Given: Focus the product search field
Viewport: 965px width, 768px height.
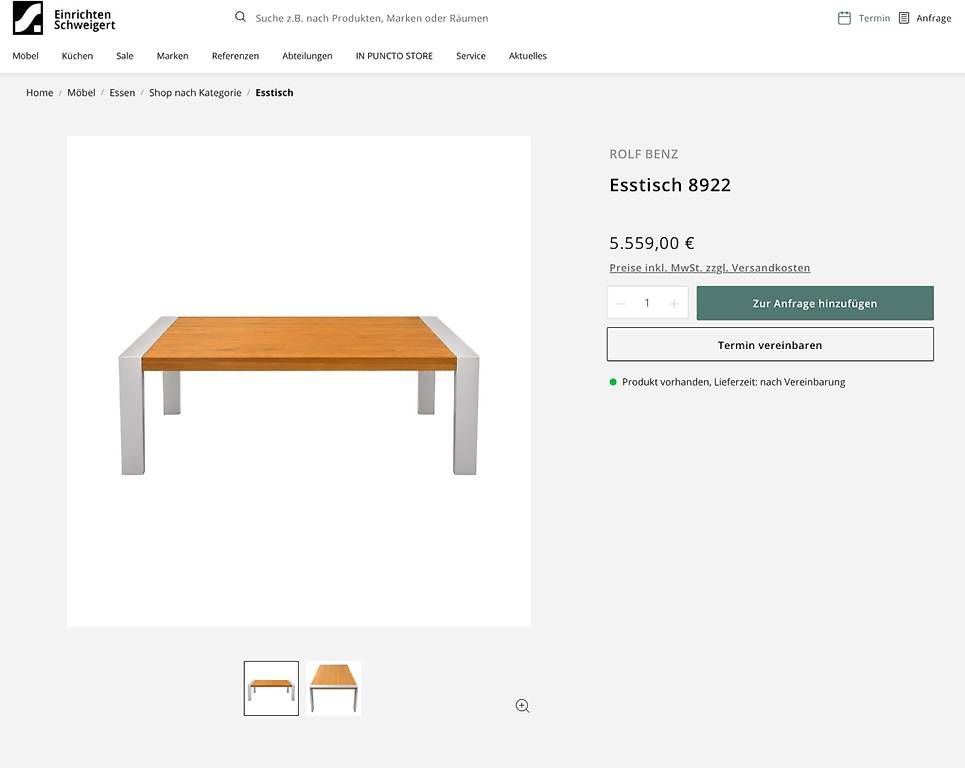Looking at the screenshot, I should 372,18.
